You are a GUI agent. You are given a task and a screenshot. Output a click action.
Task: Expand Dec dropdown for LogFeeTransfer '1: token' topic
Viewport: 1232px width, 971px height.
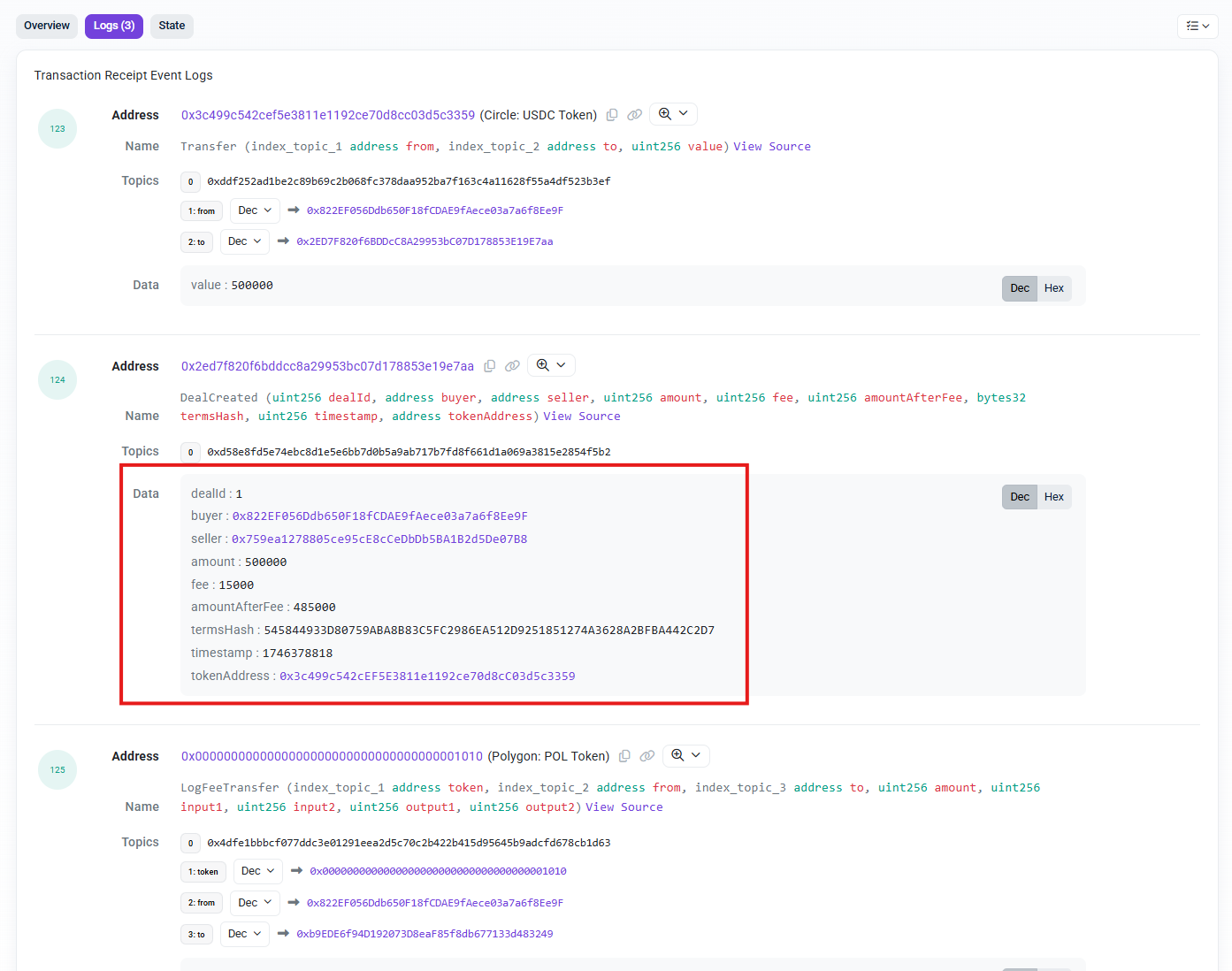[257, 871]
